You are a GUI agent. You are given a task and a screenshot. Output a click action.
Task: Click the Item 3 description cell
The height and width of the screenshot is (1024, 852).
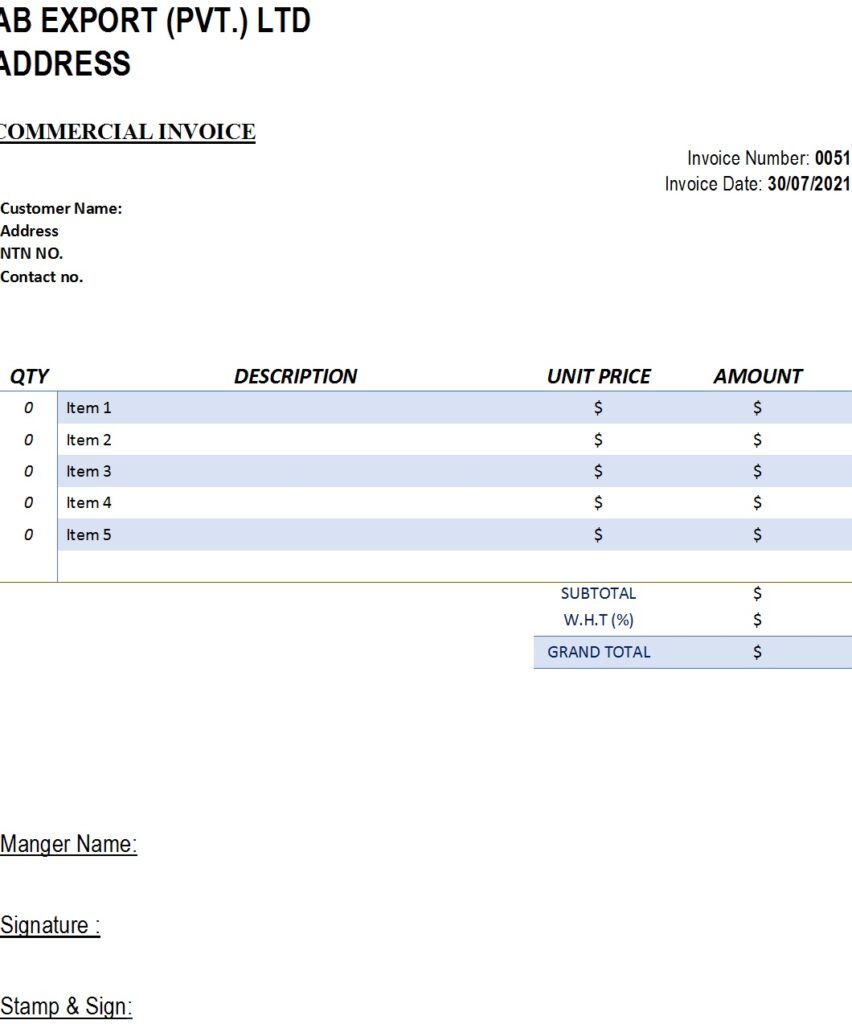295,471
